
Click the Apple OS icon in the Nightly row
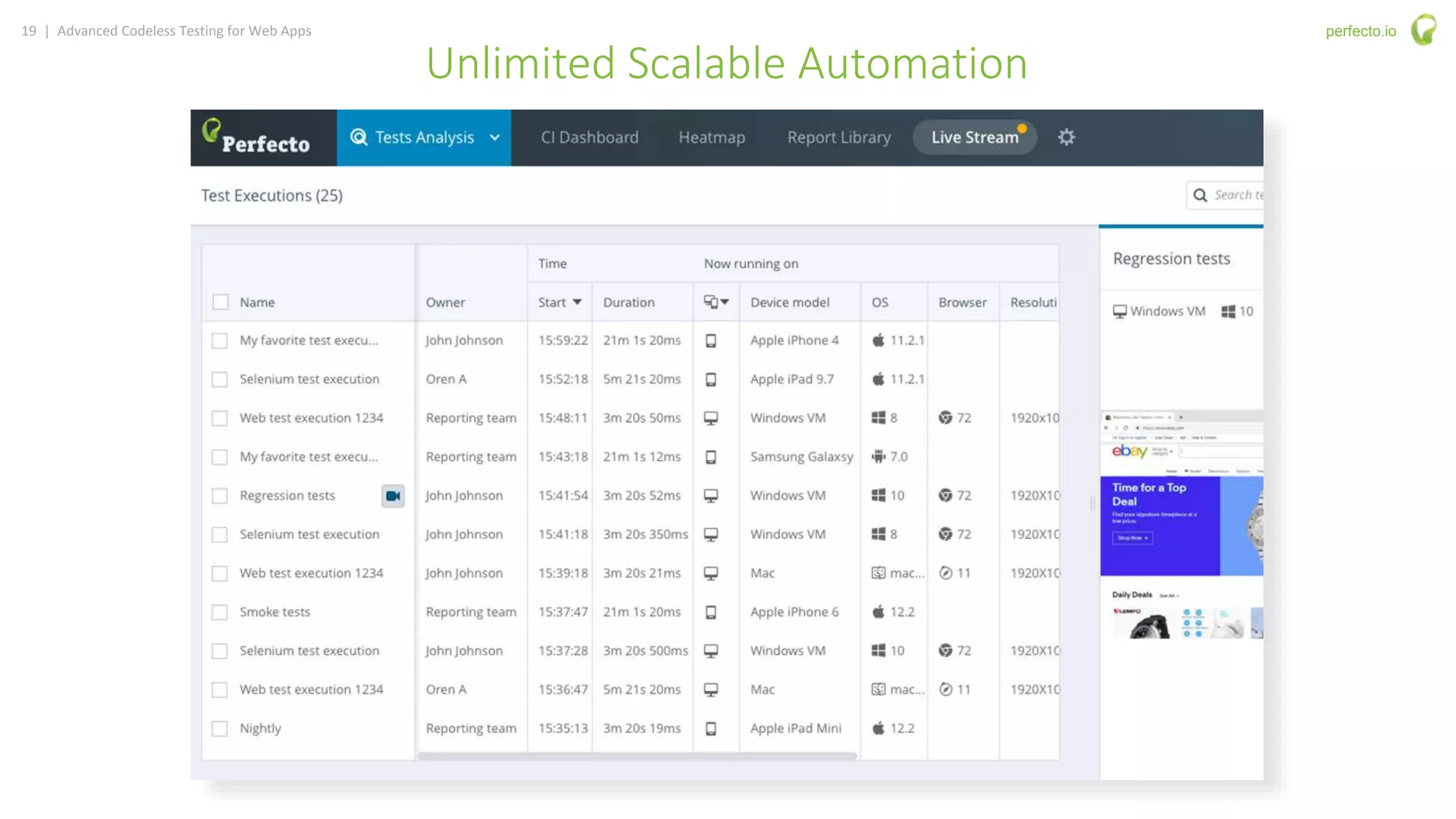pos(879,728)
